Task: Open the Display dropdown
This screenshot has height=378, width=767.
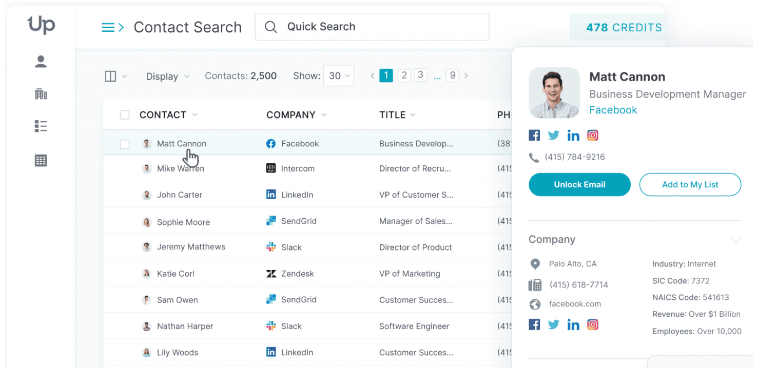Action: 168,77
